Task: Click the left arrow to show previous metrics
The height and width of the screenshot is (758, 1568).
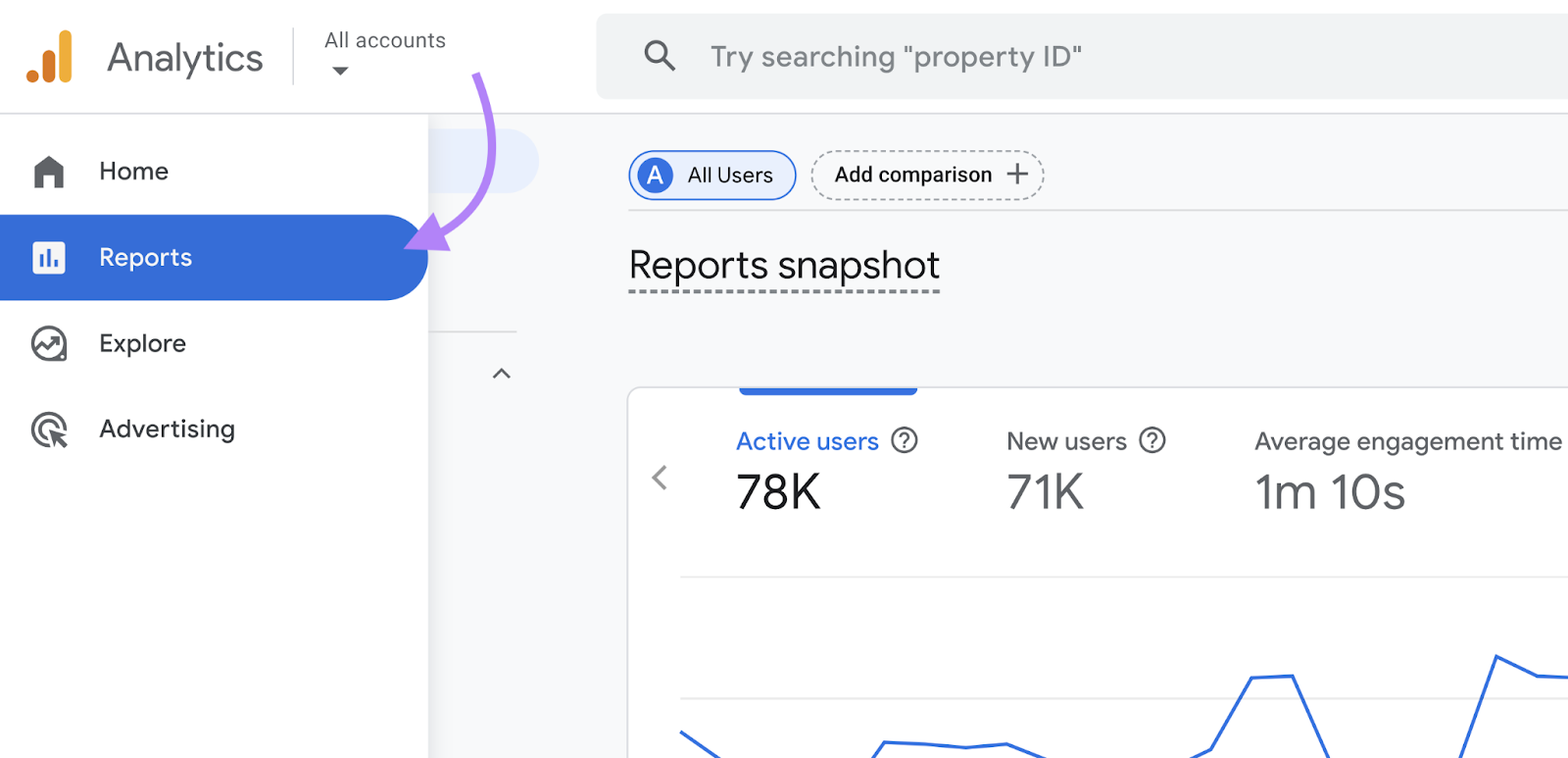Action: point(660,478)
